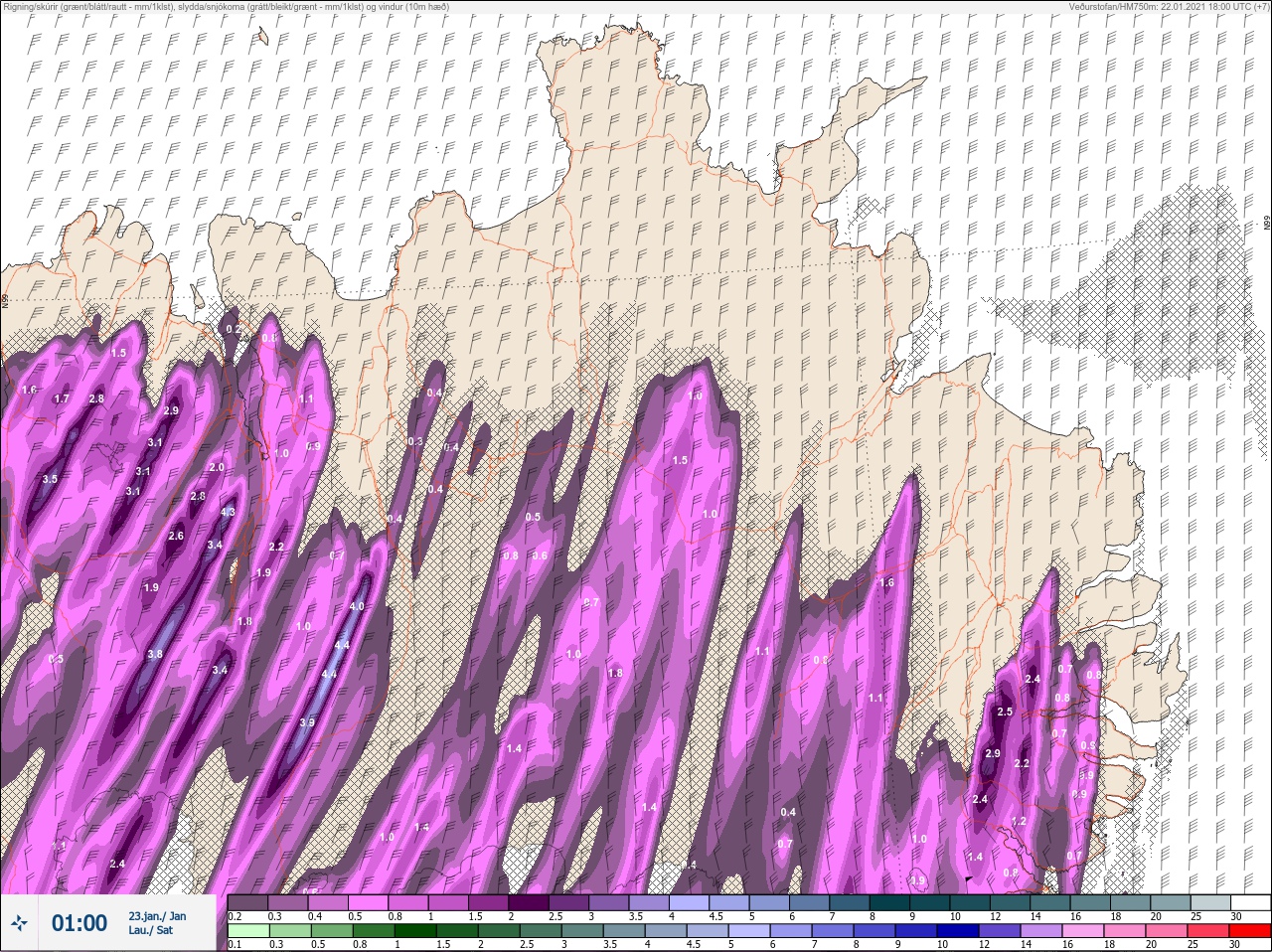The width and height of the screenshot is (1272, 952).
Task: Pick the white swatch above 30 in the top legend row
Action: coord(1251,902)
